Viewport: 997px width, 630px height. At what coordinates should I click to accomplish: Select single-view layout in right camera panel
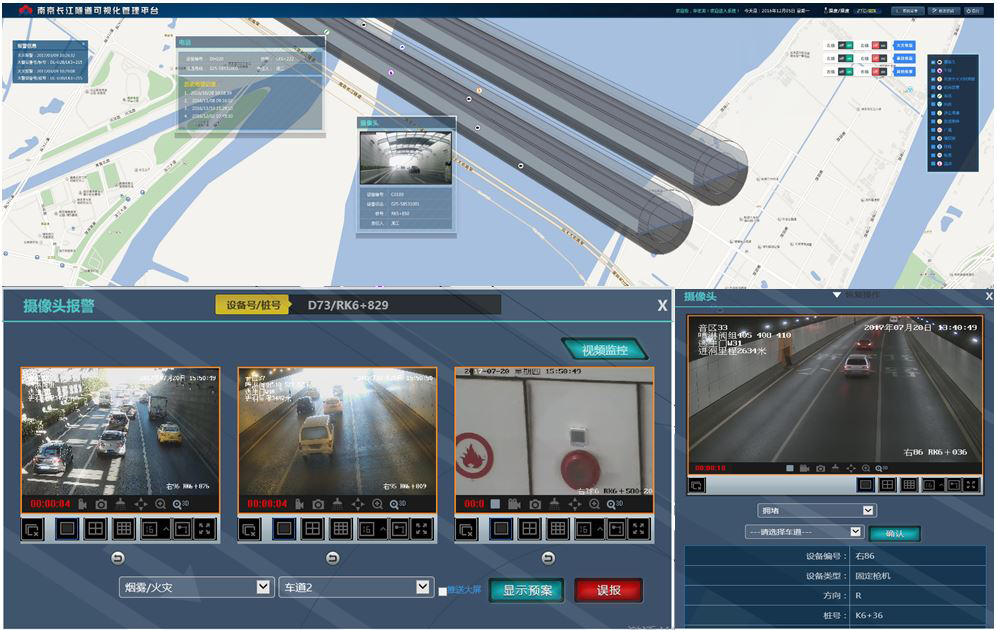pyautogui.click(x=864, y=485)
